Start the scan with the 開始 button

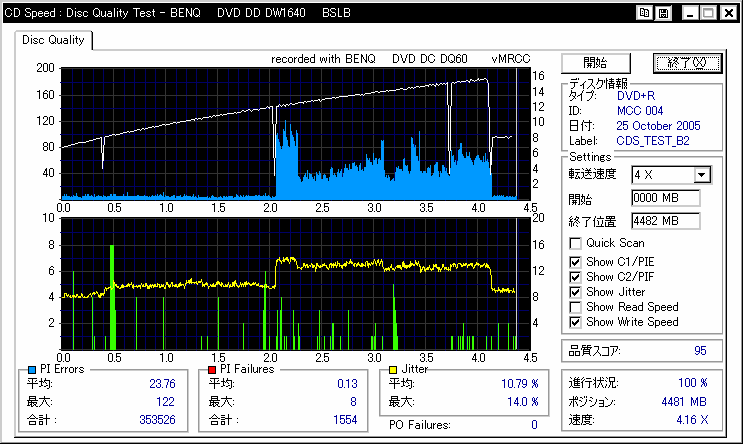point(596,63)
